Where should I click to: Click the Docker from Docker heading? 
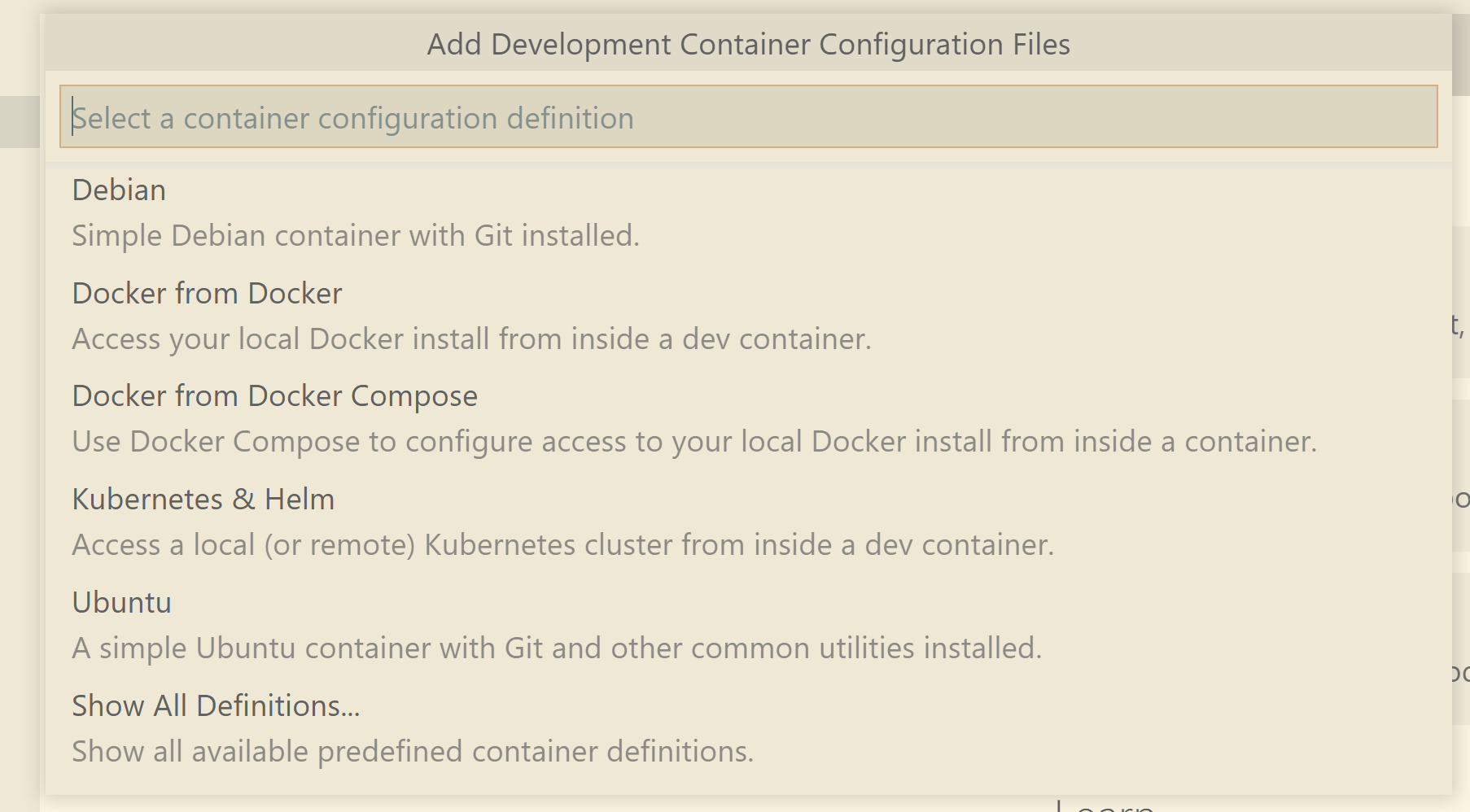pos(206,293)
